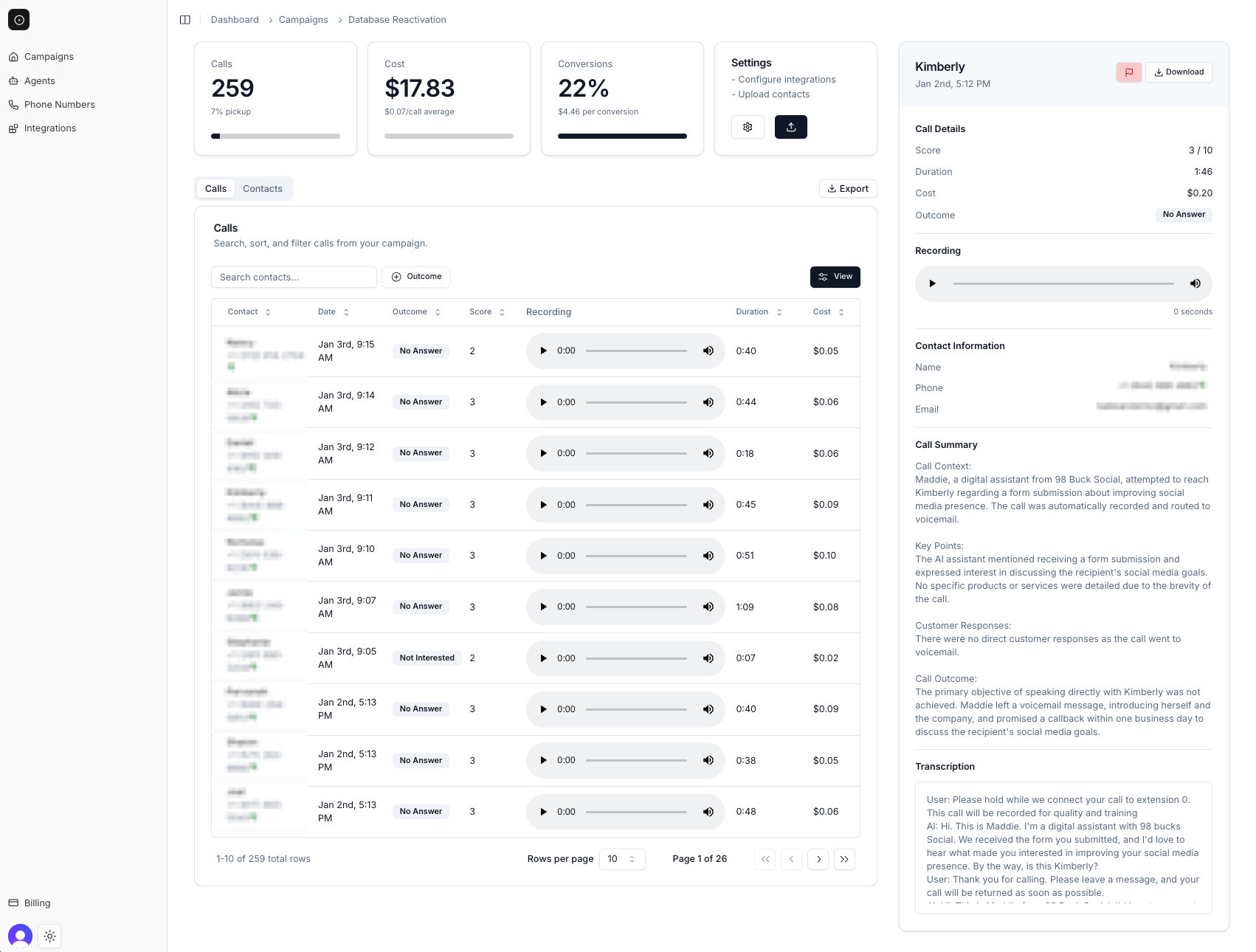Screen dimensions: 1256x952
Task: Mute Kimberly's recording volume
Action: coord(1195,283)
